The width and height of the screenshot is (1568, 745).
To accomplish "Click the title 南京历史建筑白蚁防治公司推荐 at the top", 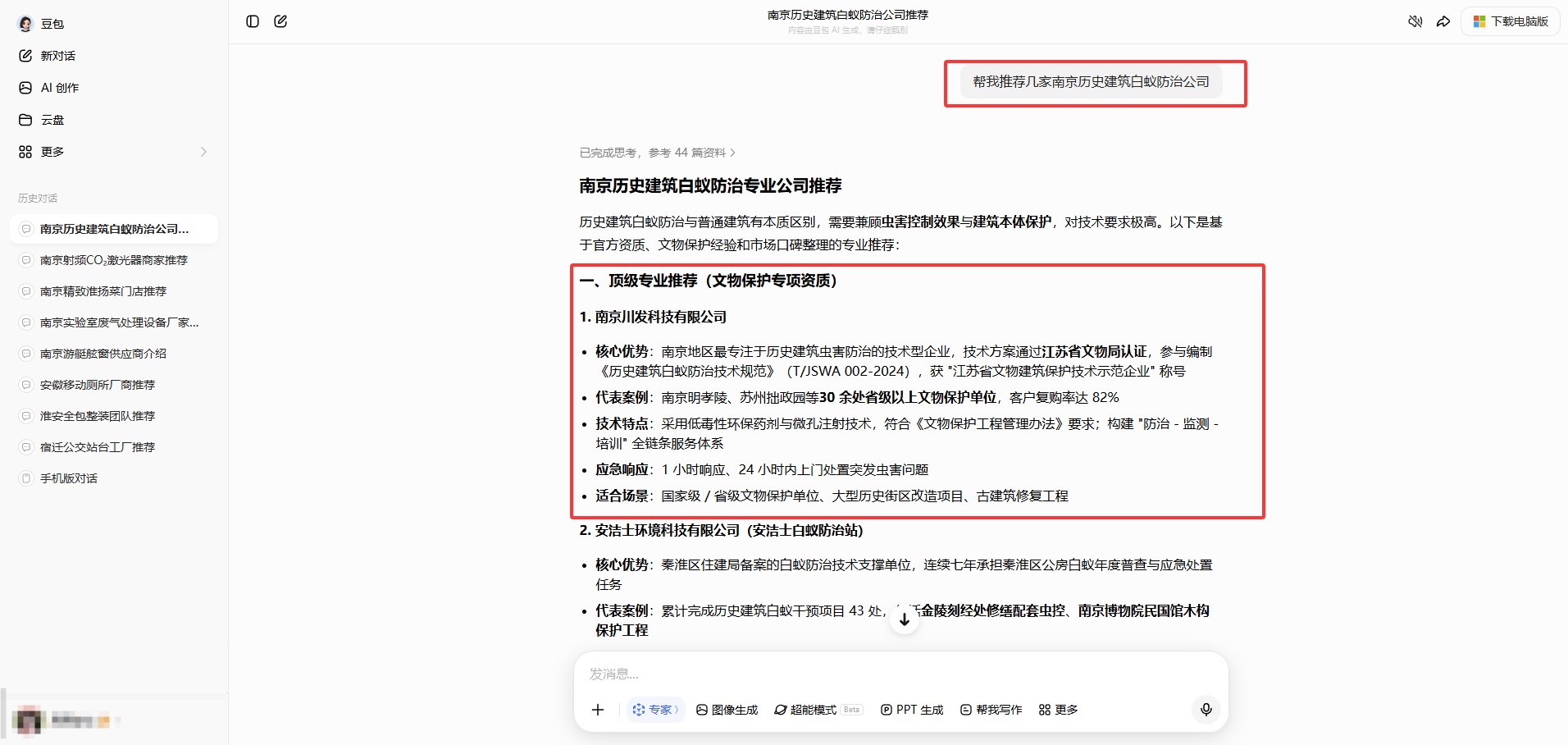I will tap(847, 15).
